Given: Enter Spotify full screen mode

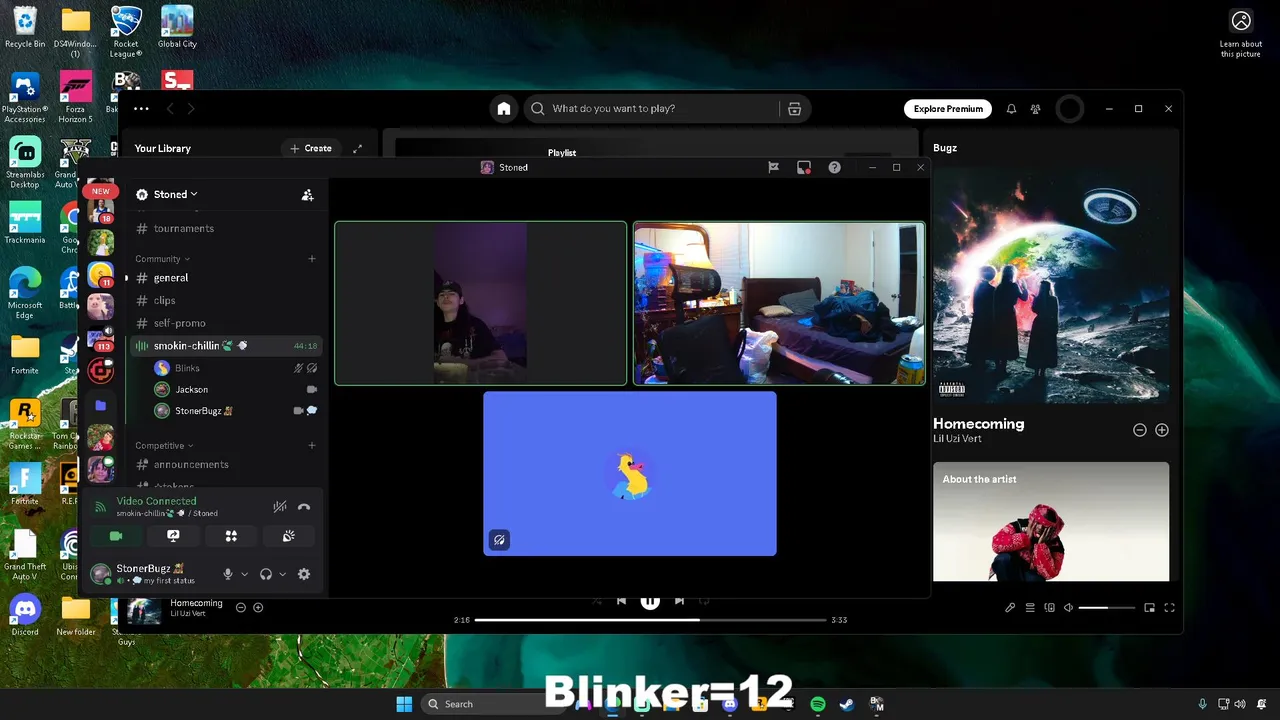Looking at the screenshot, I should [x=1169, y=608].
